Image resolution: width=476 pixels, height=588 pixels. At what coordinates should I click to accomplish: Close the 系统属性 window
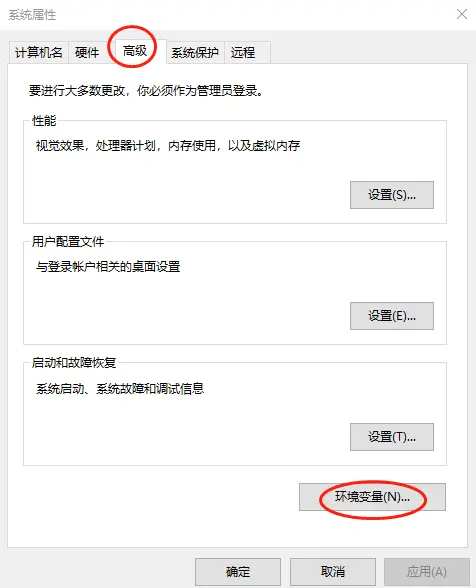coord(462,14)
